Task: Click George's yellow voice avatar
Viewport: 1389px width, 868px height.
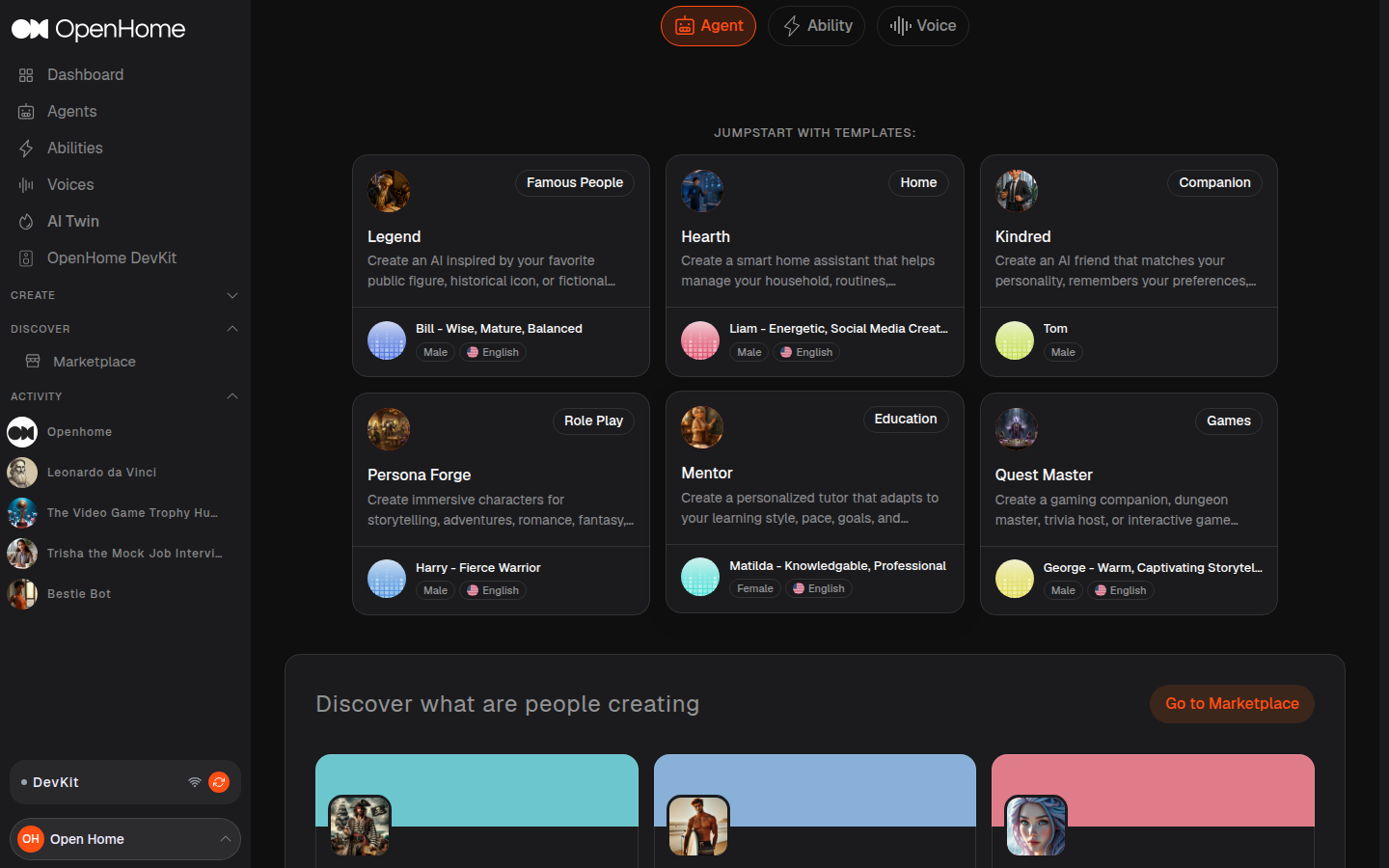Action: click(1015, 579)
